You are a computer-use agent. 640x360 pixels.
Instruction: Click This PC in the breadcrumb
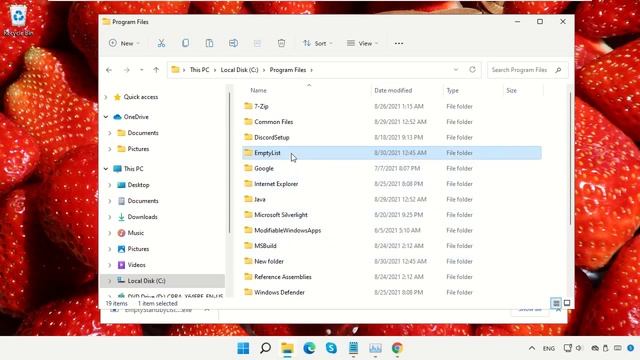click(x=199, y=70)
